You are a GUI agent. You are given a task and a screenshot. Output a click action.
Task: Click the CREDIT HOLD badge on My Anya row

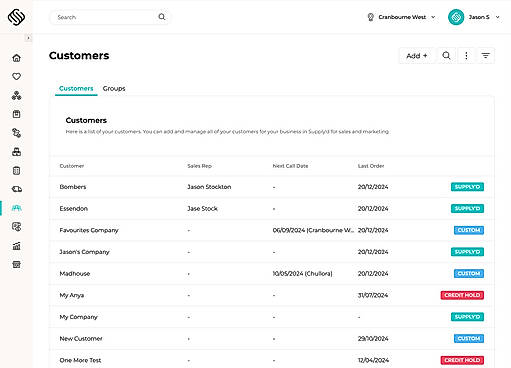point(462,295)
